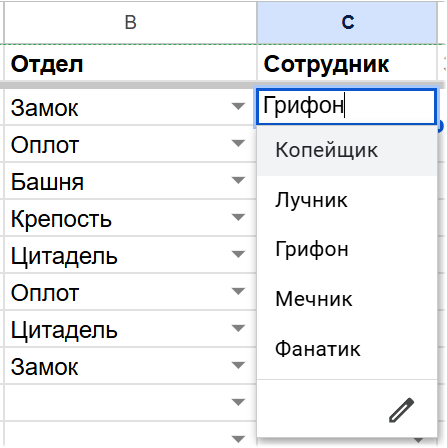Click into the active cell containing Грифон
The image size is (447, 448).
pos(346,106)
